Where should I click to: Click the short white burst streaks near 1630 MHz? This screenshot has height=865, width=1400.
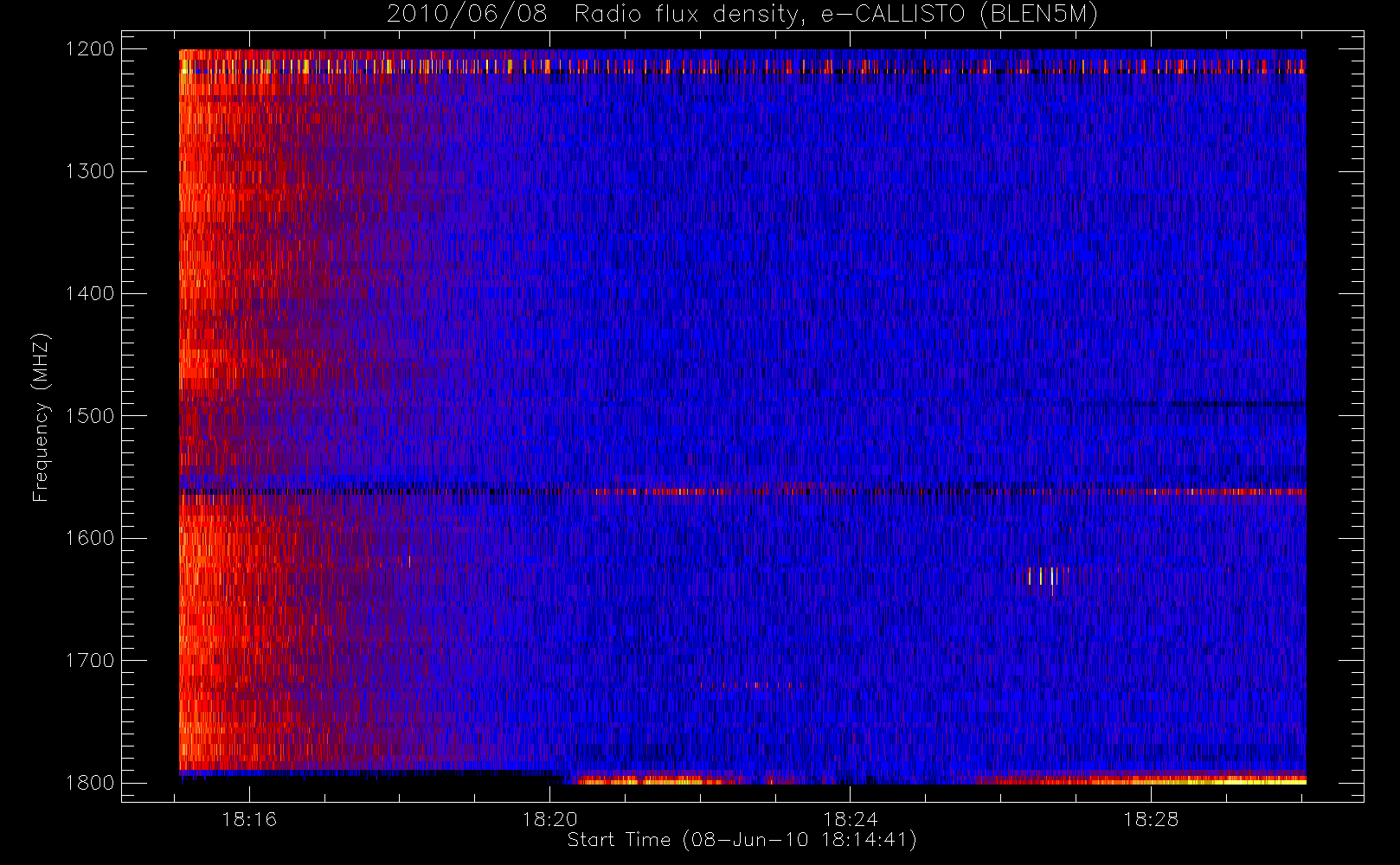(x=1048, y=579)
